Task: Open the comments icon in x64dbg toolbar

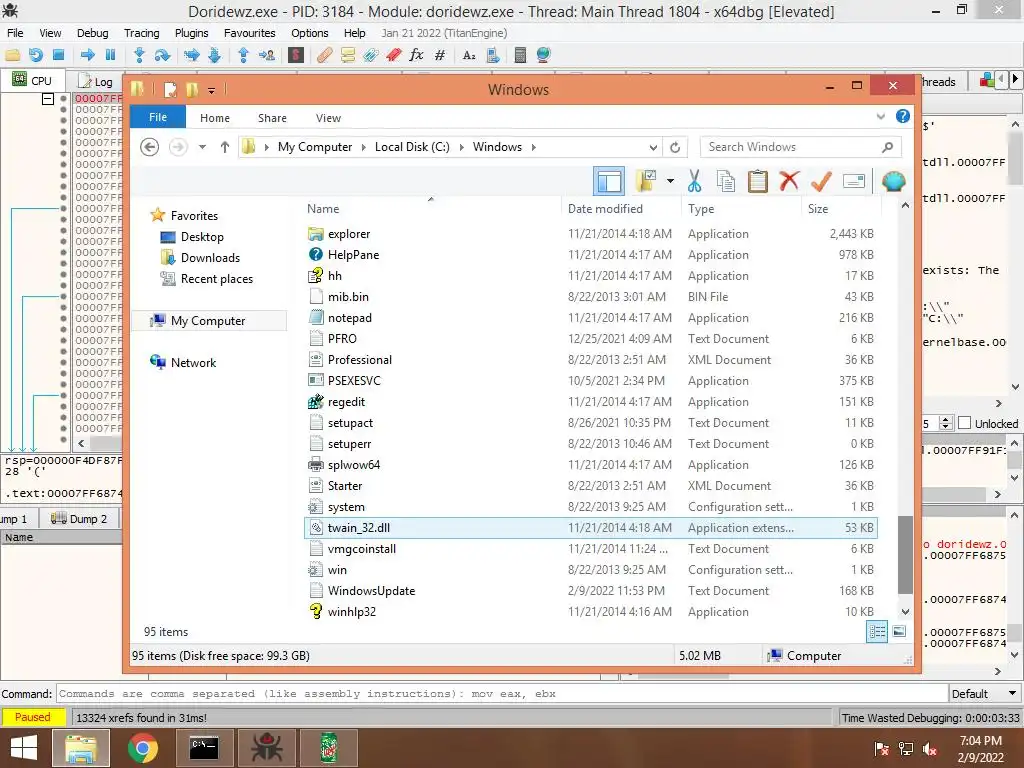Action: click(x=347, y=56)
